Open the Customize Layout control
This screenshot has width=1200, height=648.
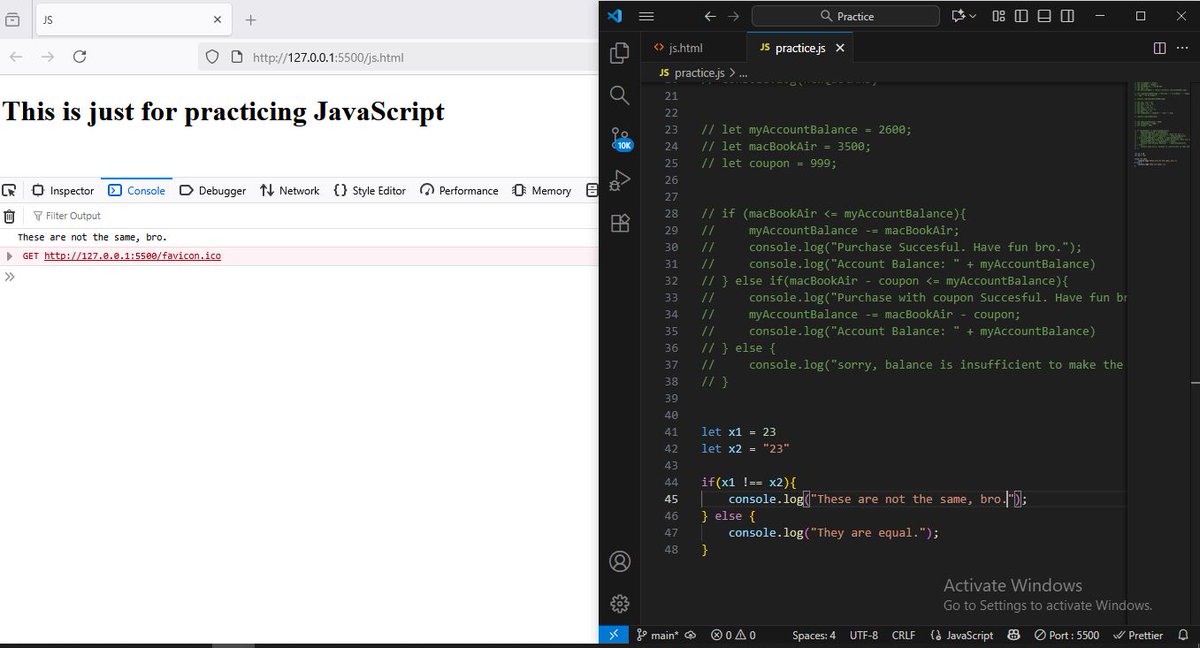(x=999, y=16)
